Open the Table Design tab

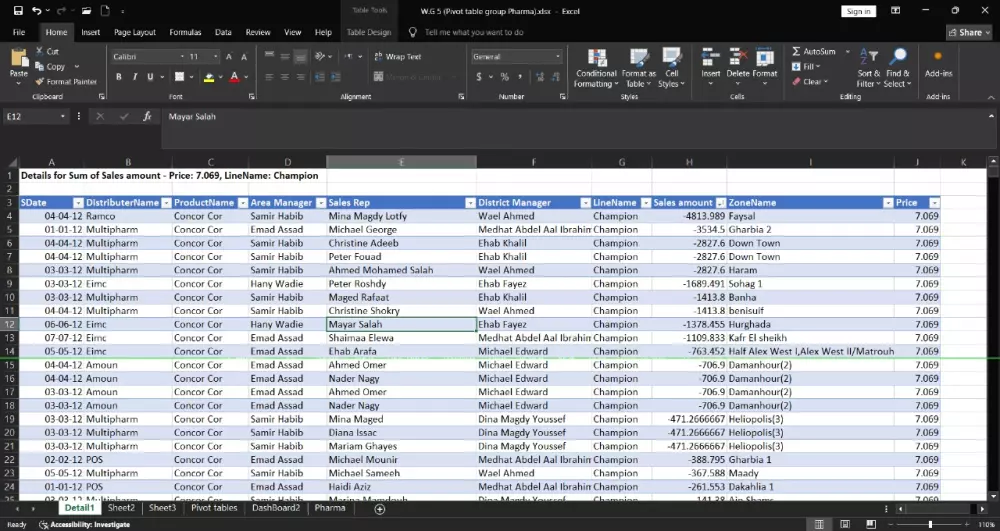click(x=369, y=32)
